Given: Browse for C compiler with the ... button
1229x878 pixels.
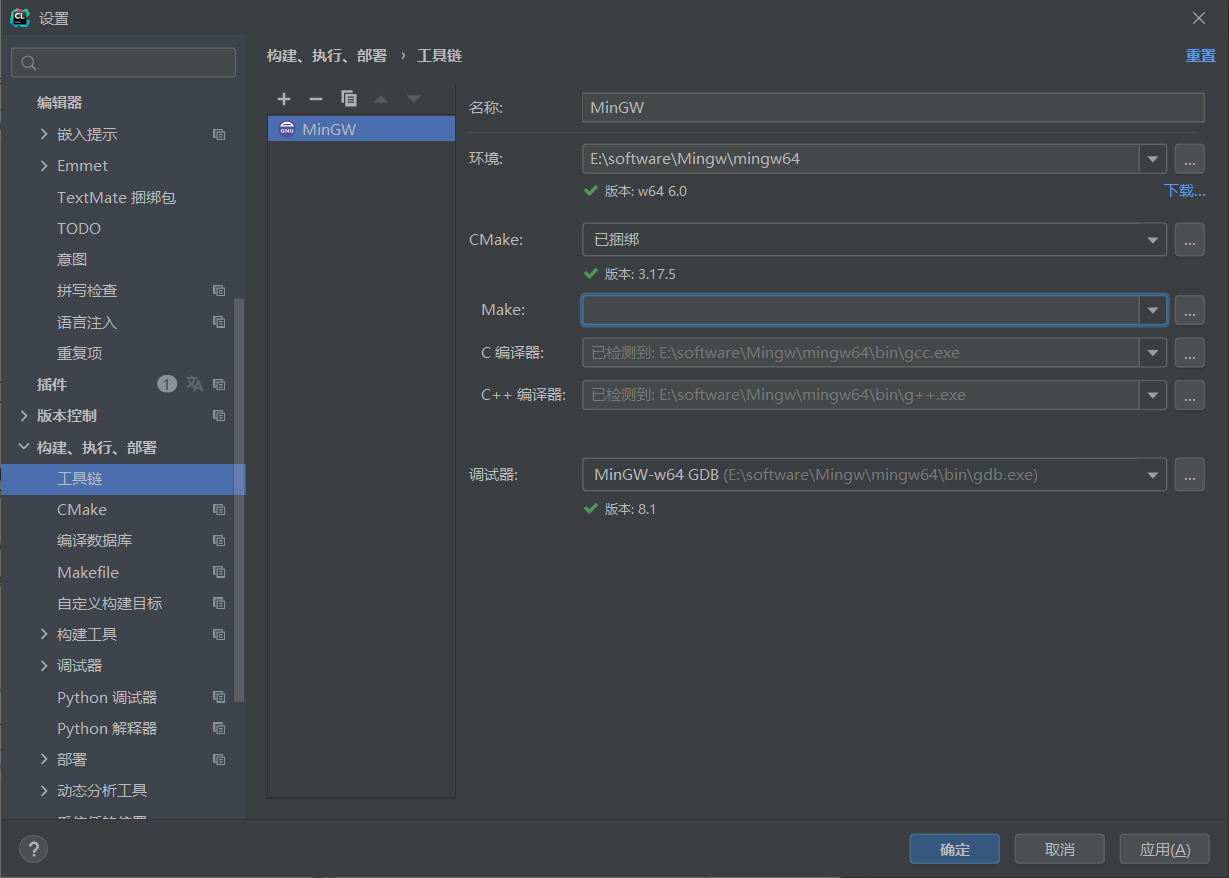Looking at the screenshot, I should 1189,352.
